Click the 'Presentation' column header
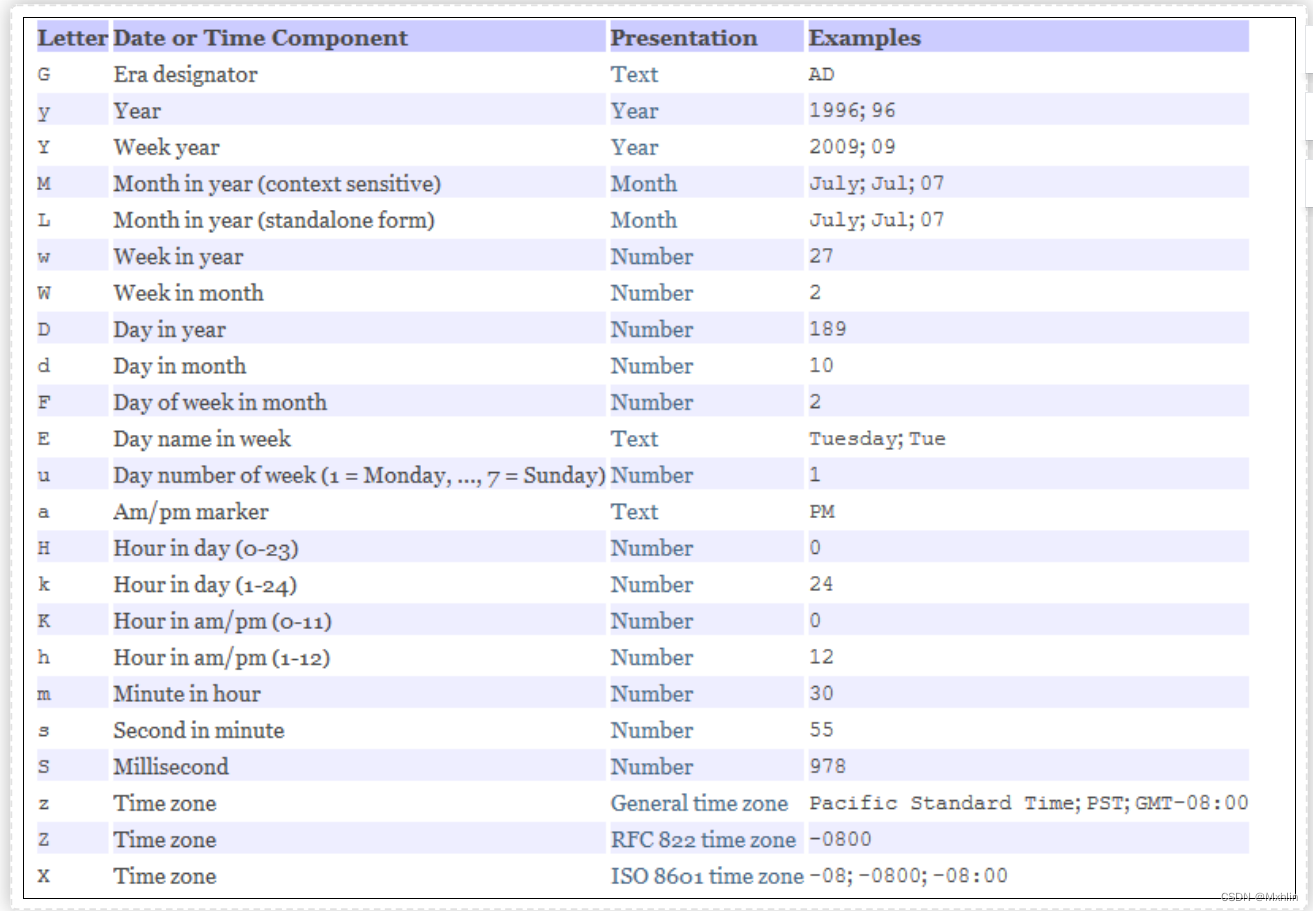 click(684, 38)
